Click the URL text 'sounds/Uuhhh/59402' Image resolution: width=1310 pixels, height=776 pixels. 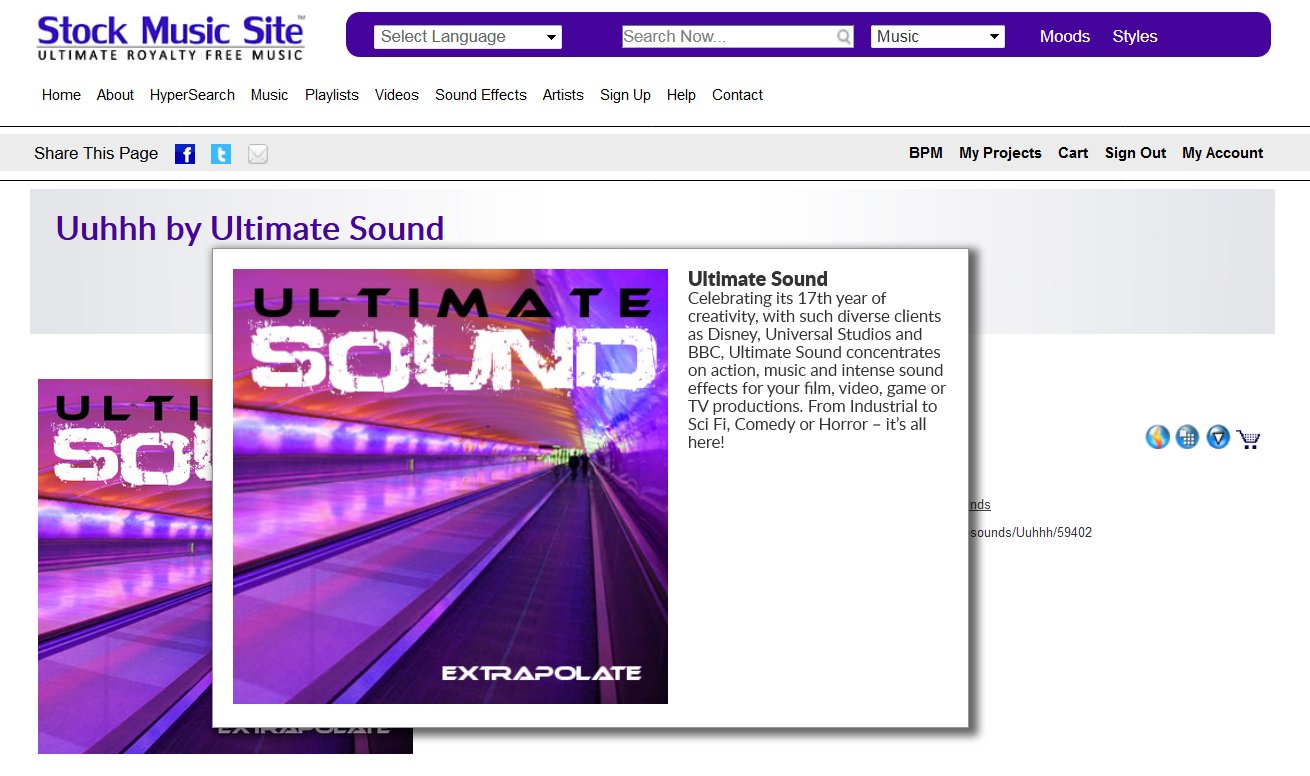point(1030,533)
